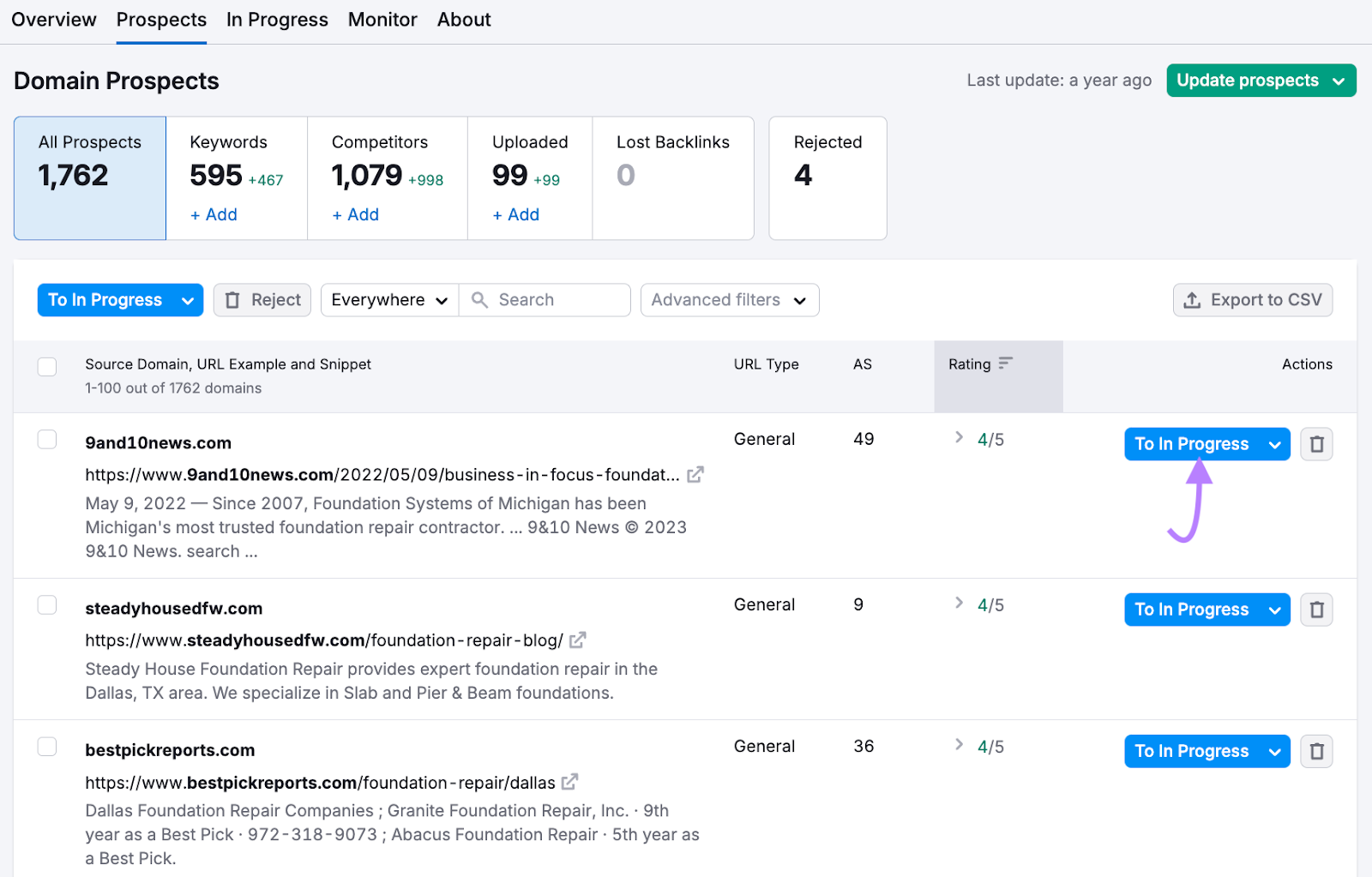This screenshot has height=877, width=1372.
Task: Click the trash icon on 9and10news.com row
Action: [1317, 443]
